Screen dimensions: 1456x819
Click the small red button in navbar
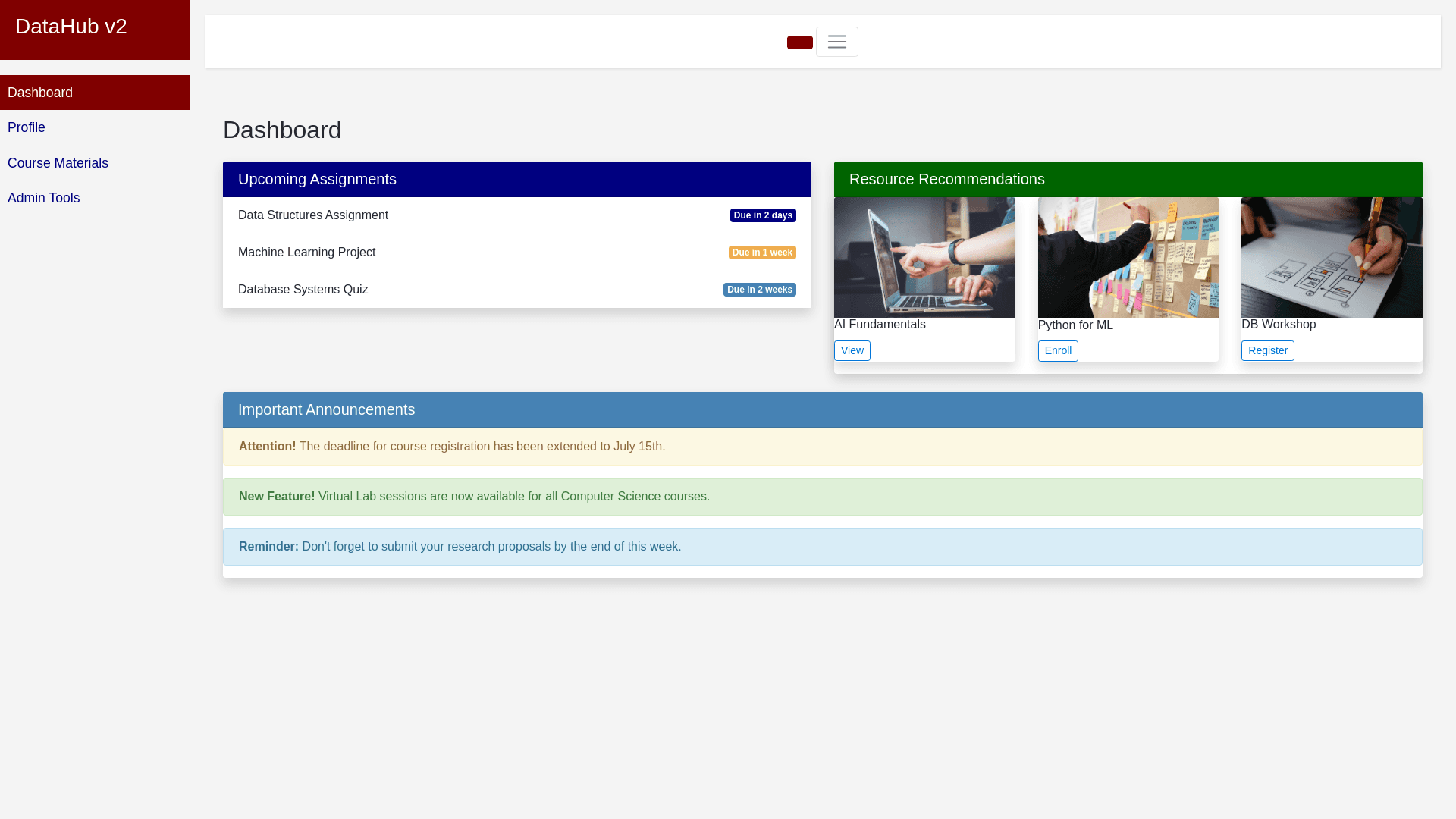coord(799,42)
